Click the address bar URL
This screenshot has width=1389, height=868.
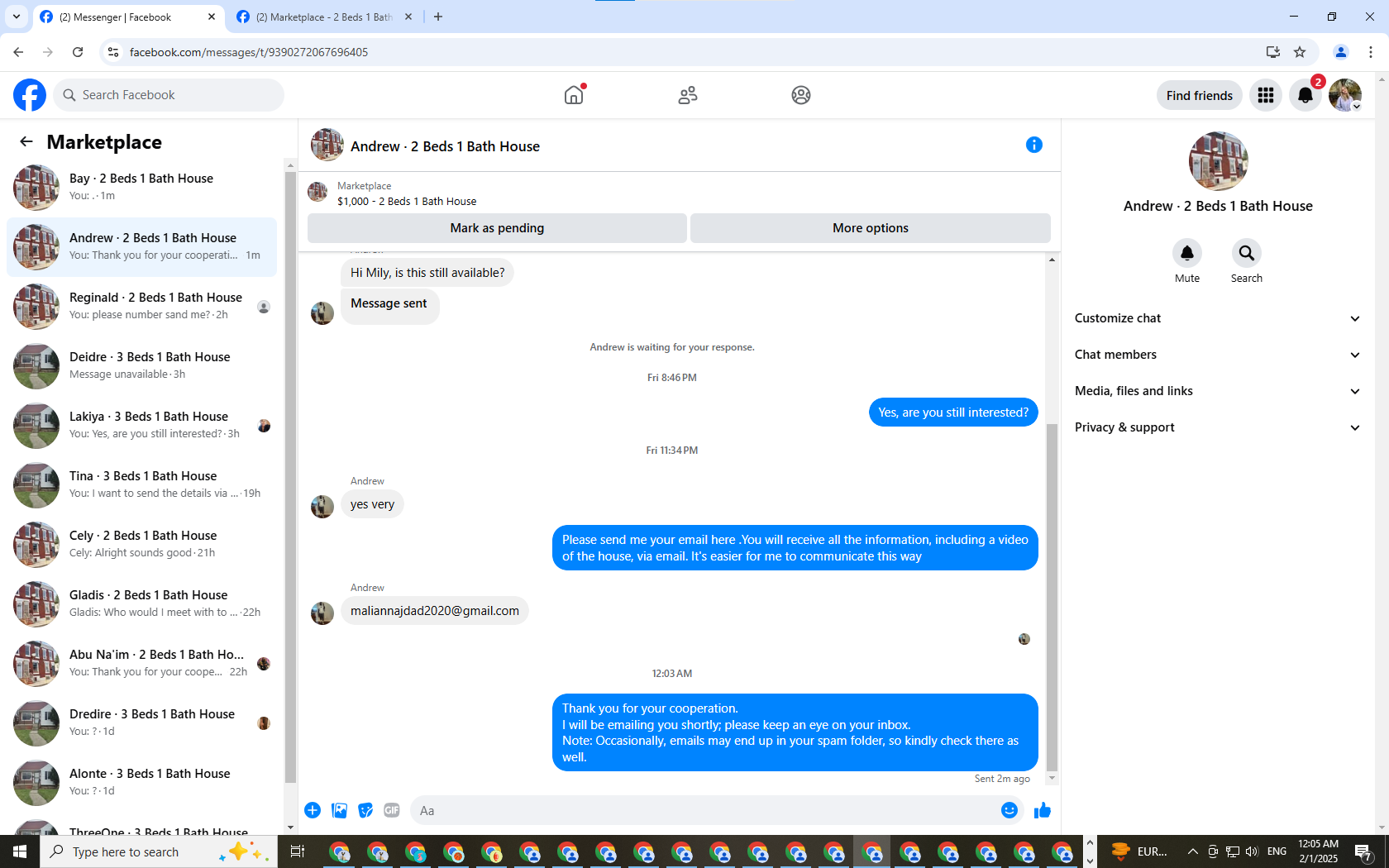pos(249,52)
